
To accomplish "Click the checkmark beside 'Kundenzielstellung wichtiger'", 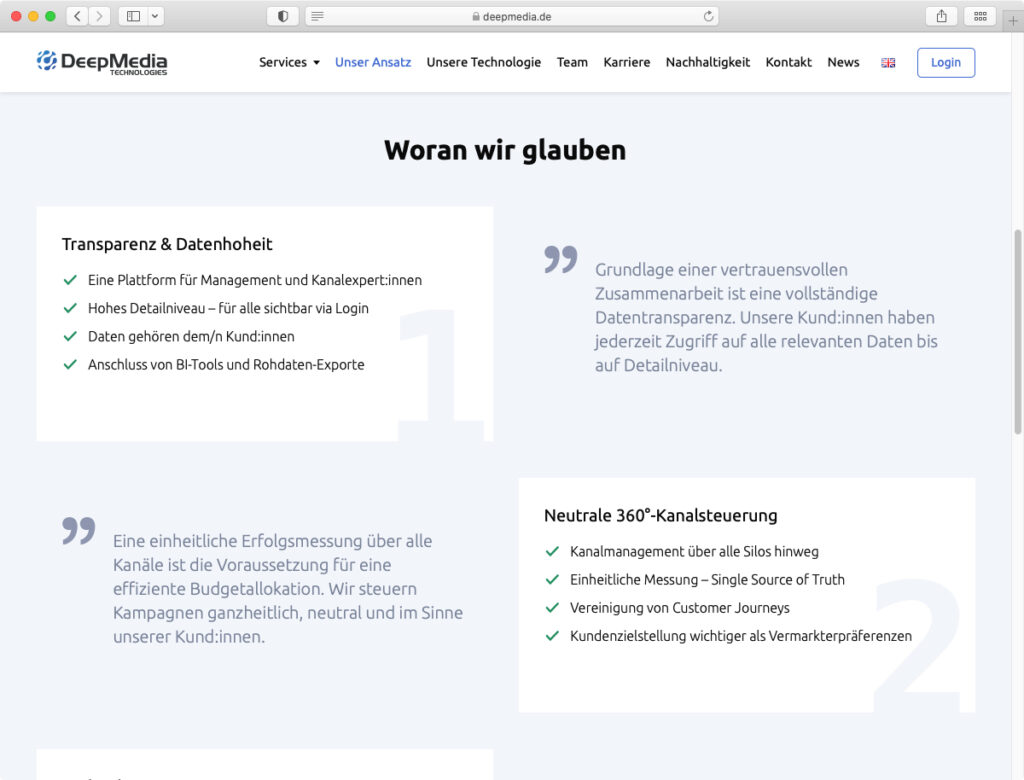I will point(552,636).
